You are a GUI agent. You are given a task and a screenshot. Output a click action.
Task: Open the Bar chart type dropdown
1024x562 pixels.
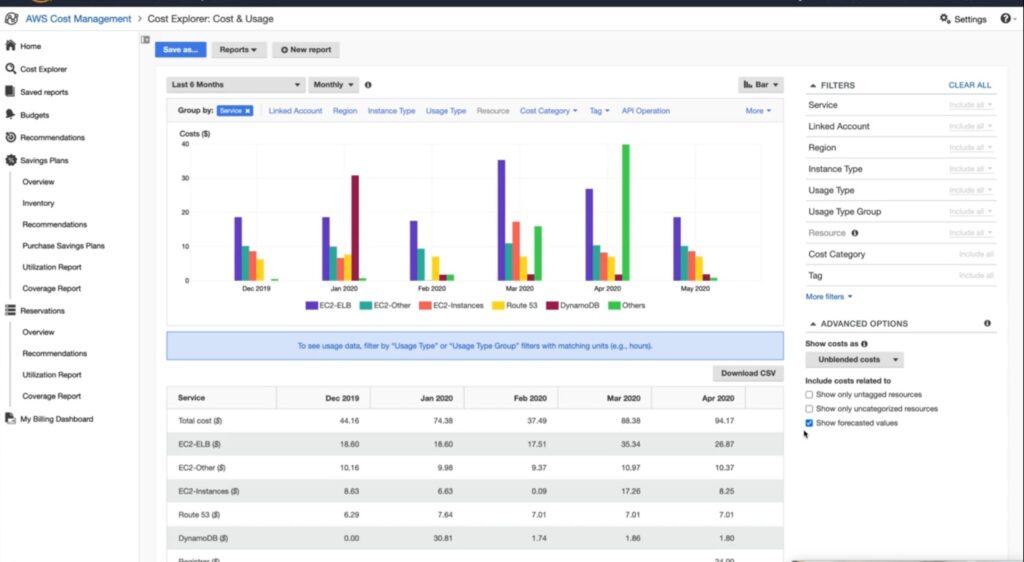[x=761, y=85]
